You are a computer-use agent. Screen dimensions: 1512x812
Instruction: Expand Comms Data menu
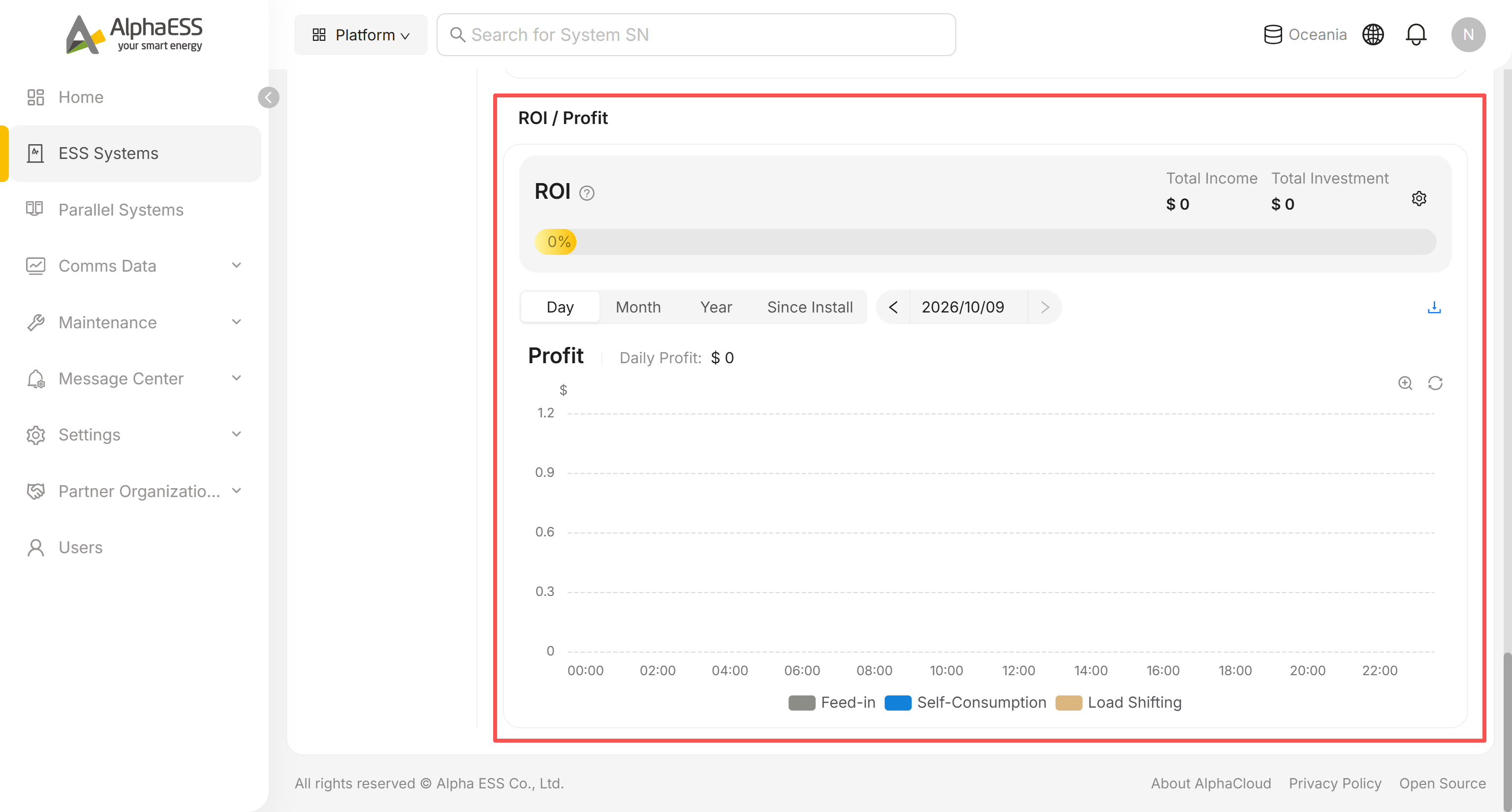(x=135, y=266)
